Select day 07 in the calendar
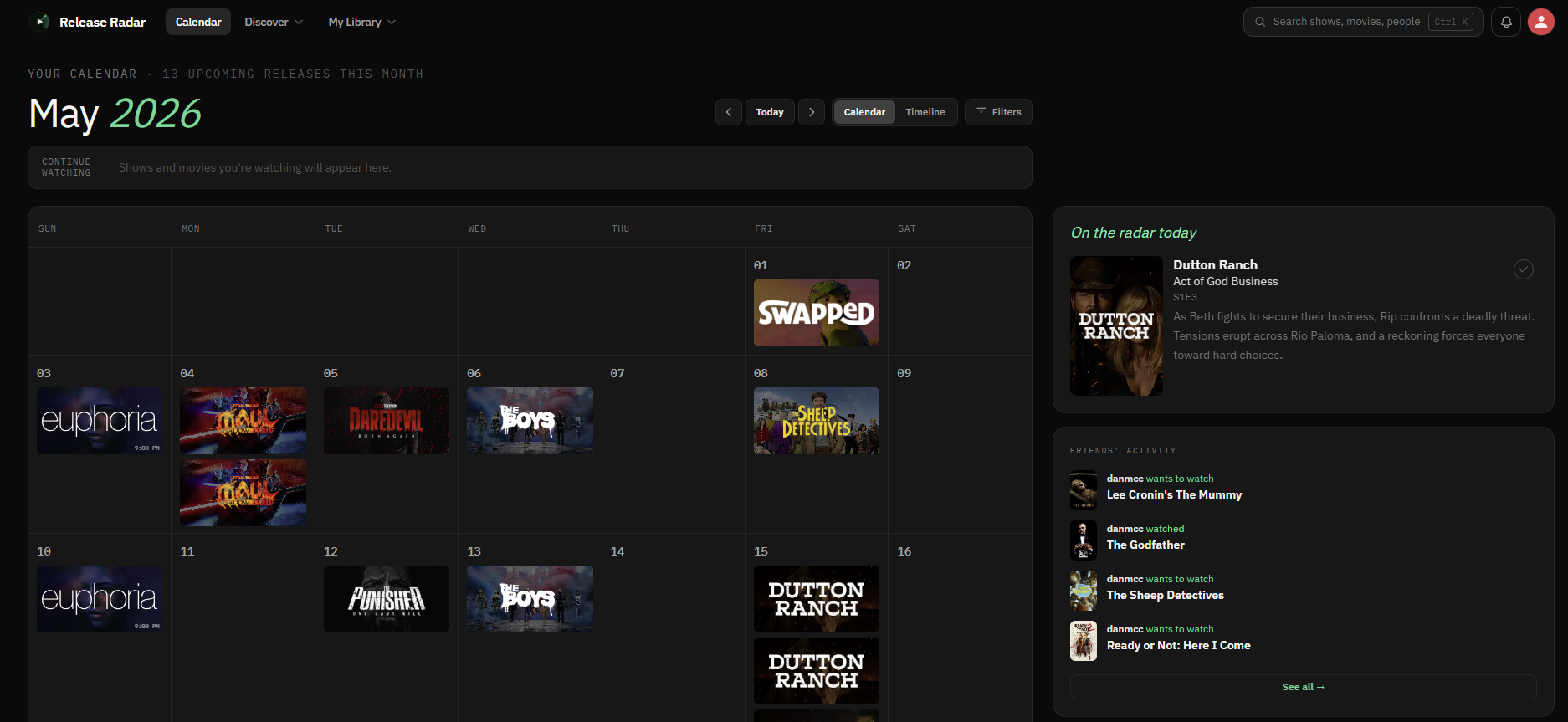 (674, 444)
